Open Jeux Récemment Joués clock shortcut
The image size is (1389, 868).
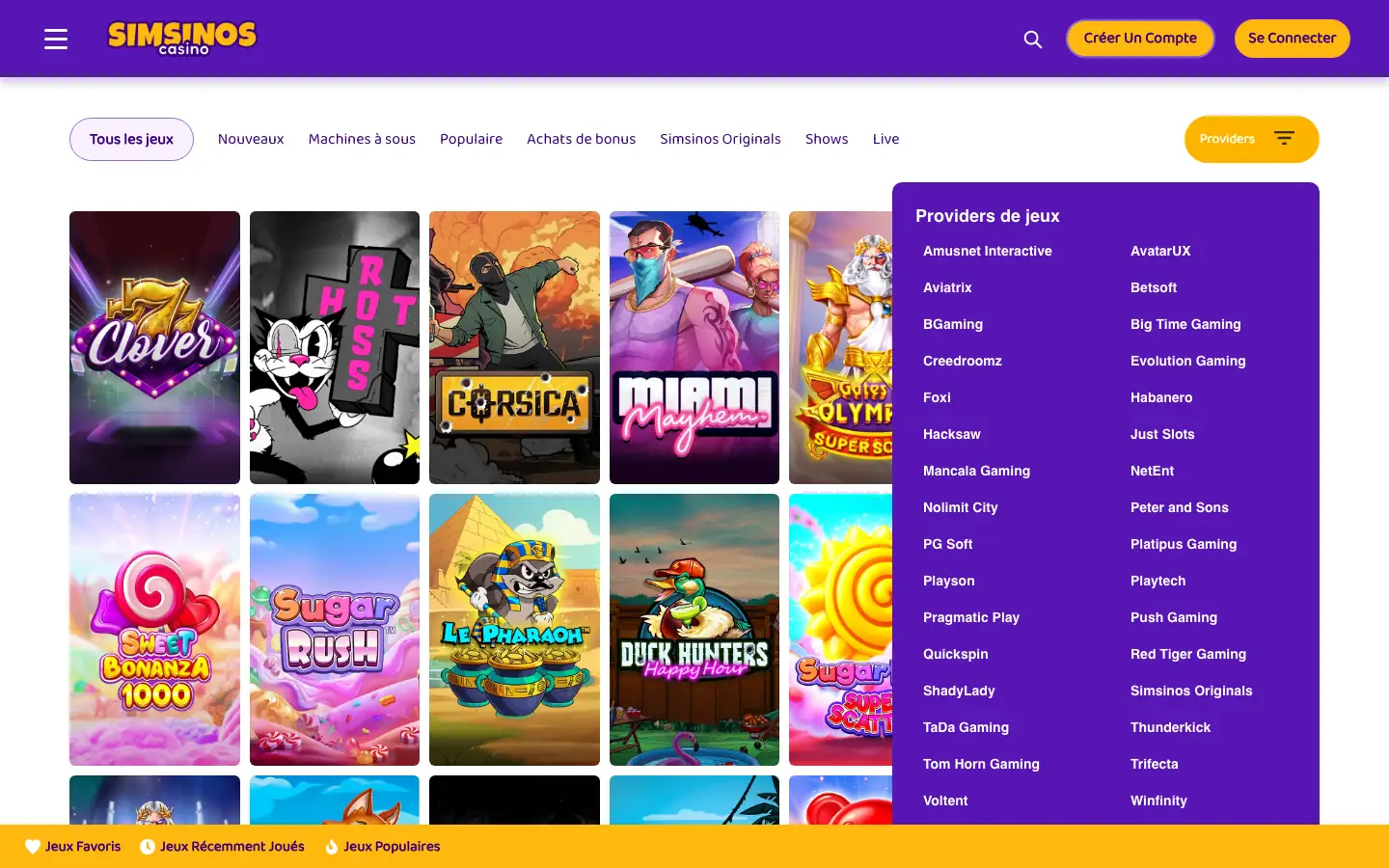coord(222,847)
